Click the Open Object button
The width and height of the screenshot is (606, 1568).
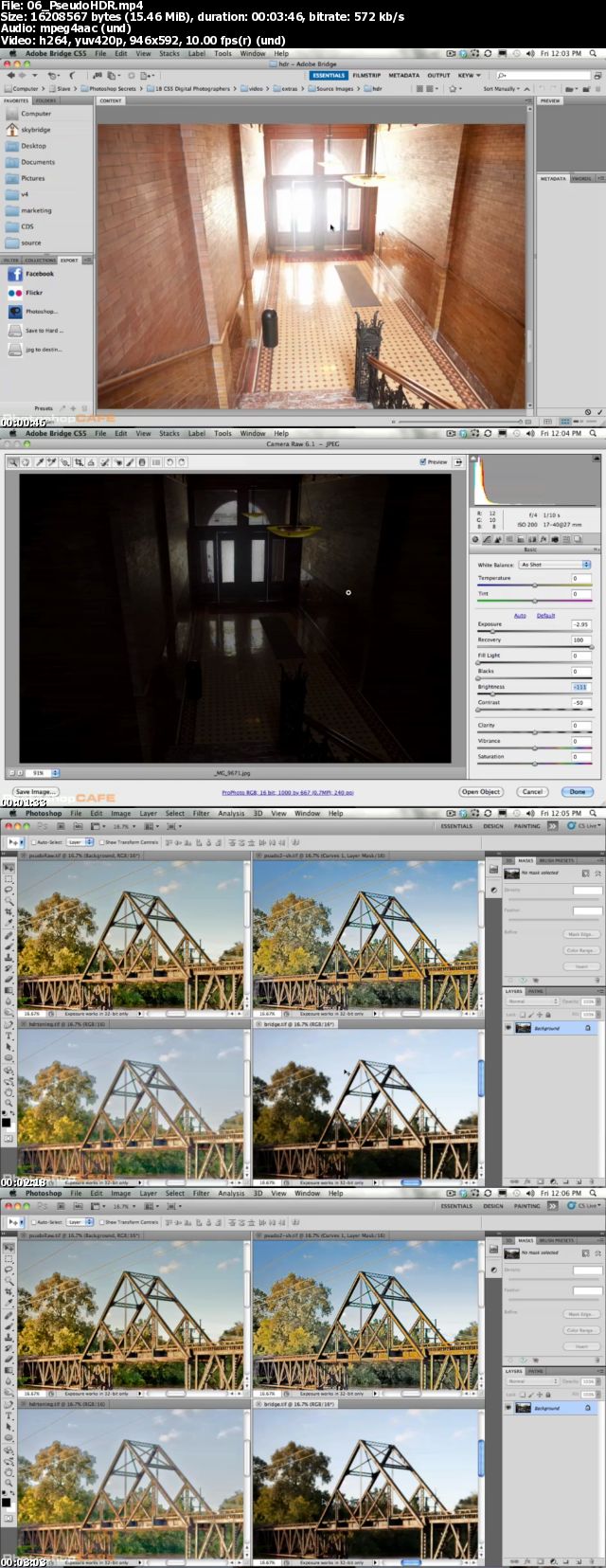click(x=481, y=792)
